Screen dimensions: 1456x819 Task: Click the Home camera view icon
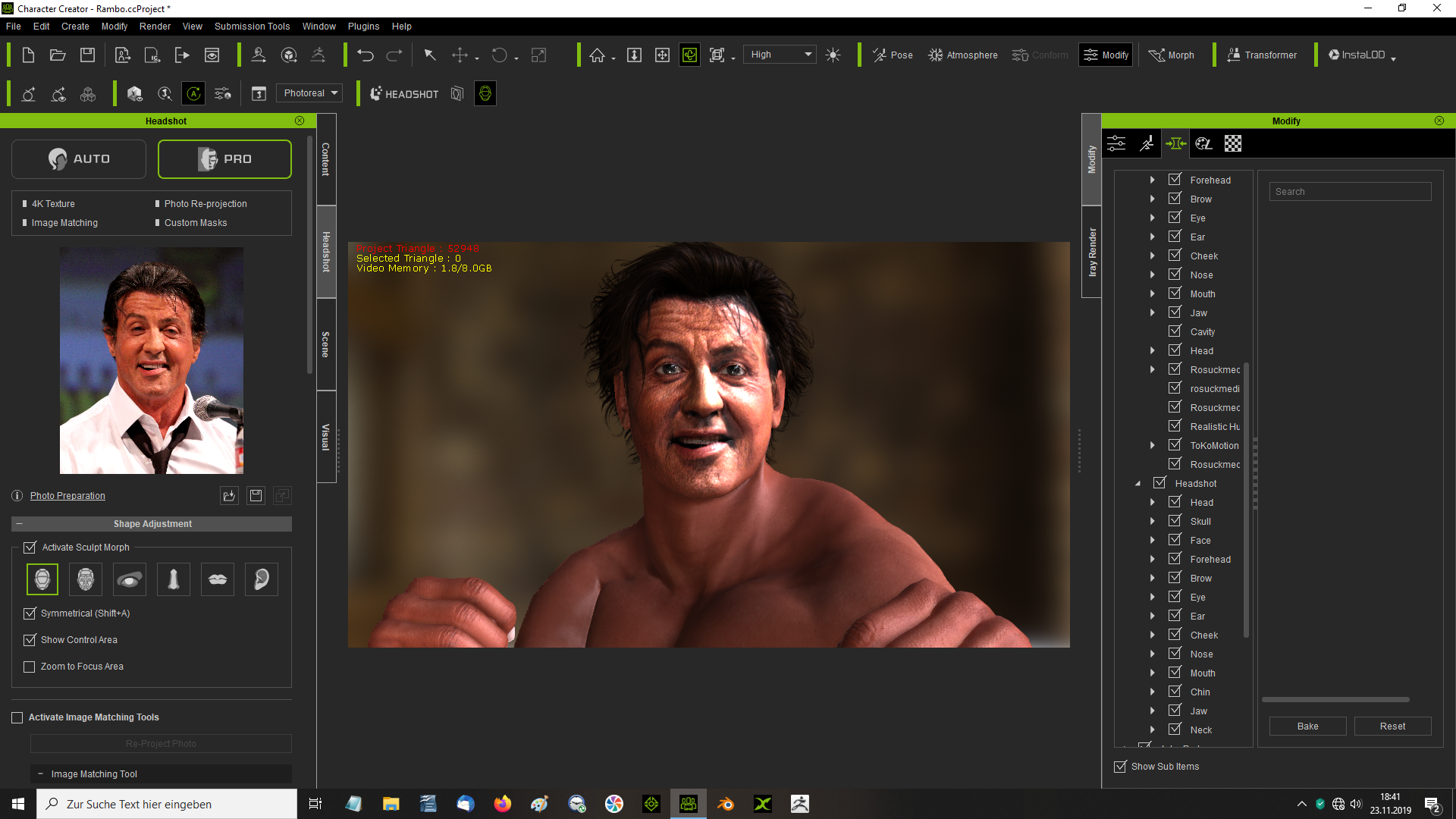(x=598, y=55)
